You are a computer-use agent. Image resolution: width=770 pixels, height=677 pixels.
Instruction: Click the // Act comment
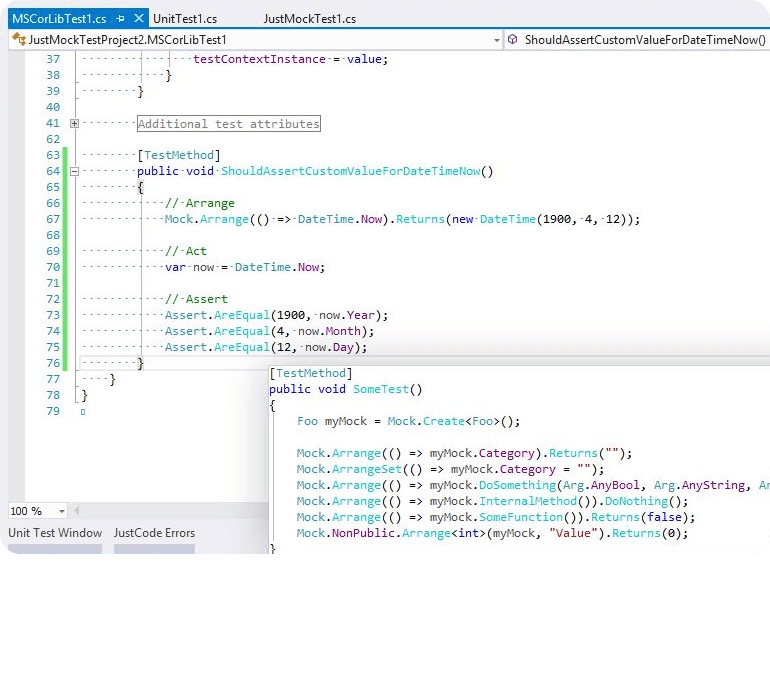point(186,251)
